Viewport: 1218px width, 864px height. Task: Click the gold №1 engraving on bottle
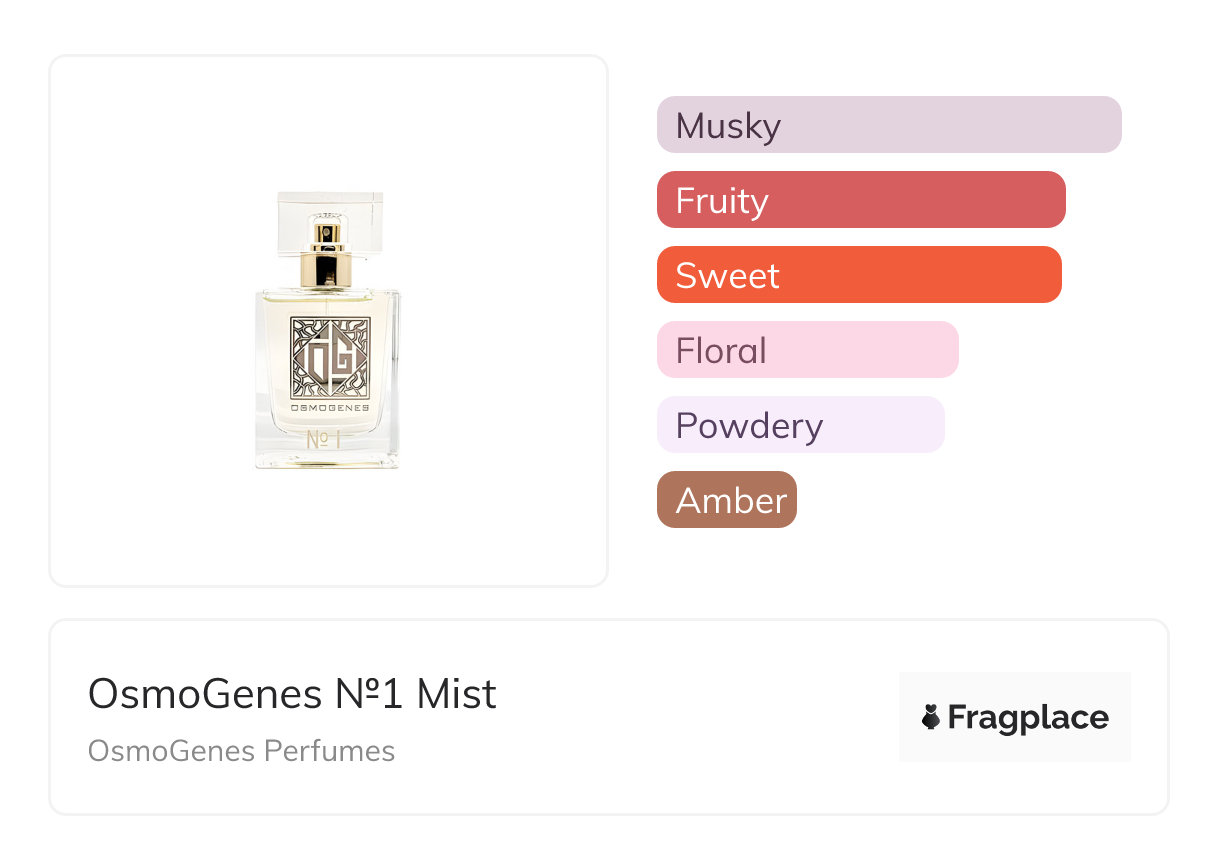(324, 440)
